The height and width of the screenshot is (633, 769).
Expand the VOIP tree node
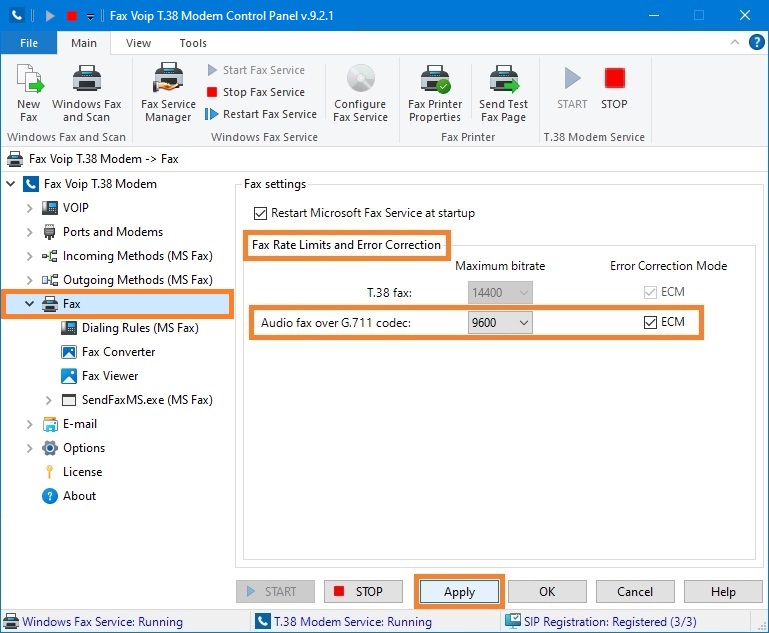30,208
